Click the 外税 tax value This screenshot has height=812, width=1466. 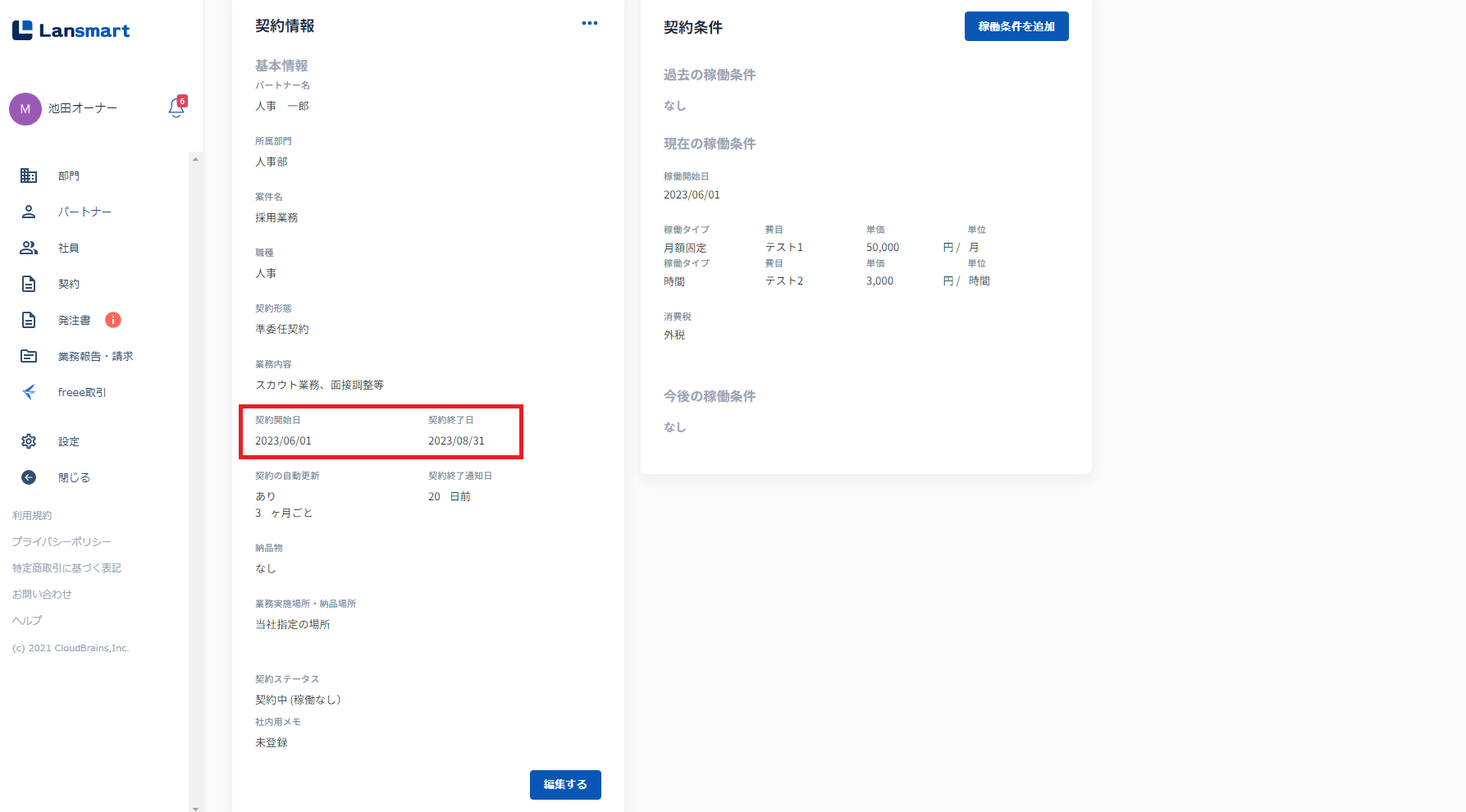(x=674, y=335)
